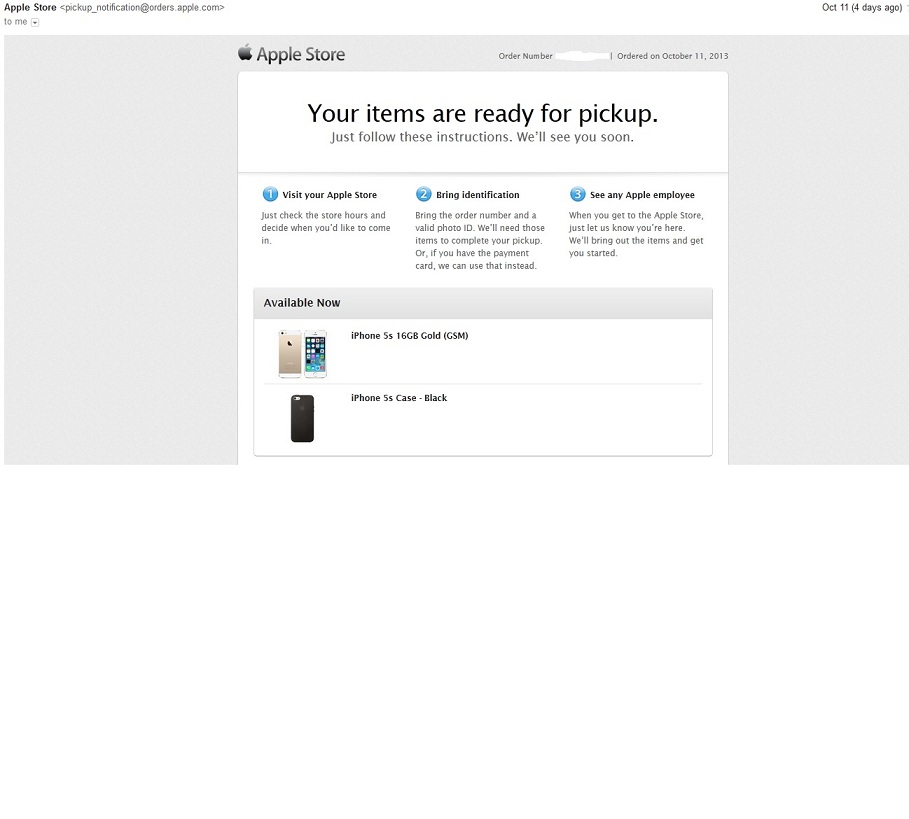Image resolution: width=909 pixels, height=819 pixels.
Task: Click the step 1 numbered circle icon
Action: 270,194
